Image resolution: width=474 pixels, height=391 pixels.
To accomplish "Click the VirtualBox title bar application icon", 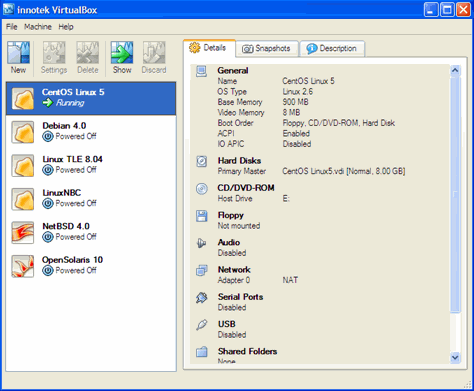I will coord(8,9).
